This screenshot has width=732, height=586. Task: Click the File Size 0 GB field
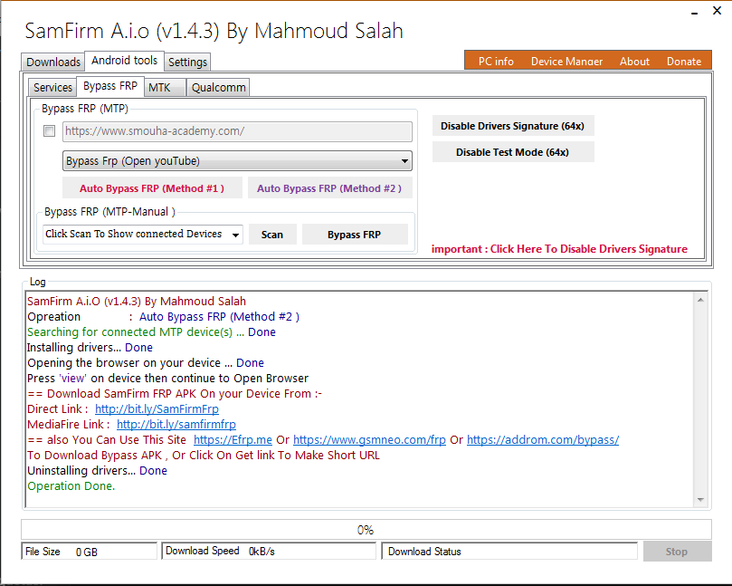pos(89,551)
